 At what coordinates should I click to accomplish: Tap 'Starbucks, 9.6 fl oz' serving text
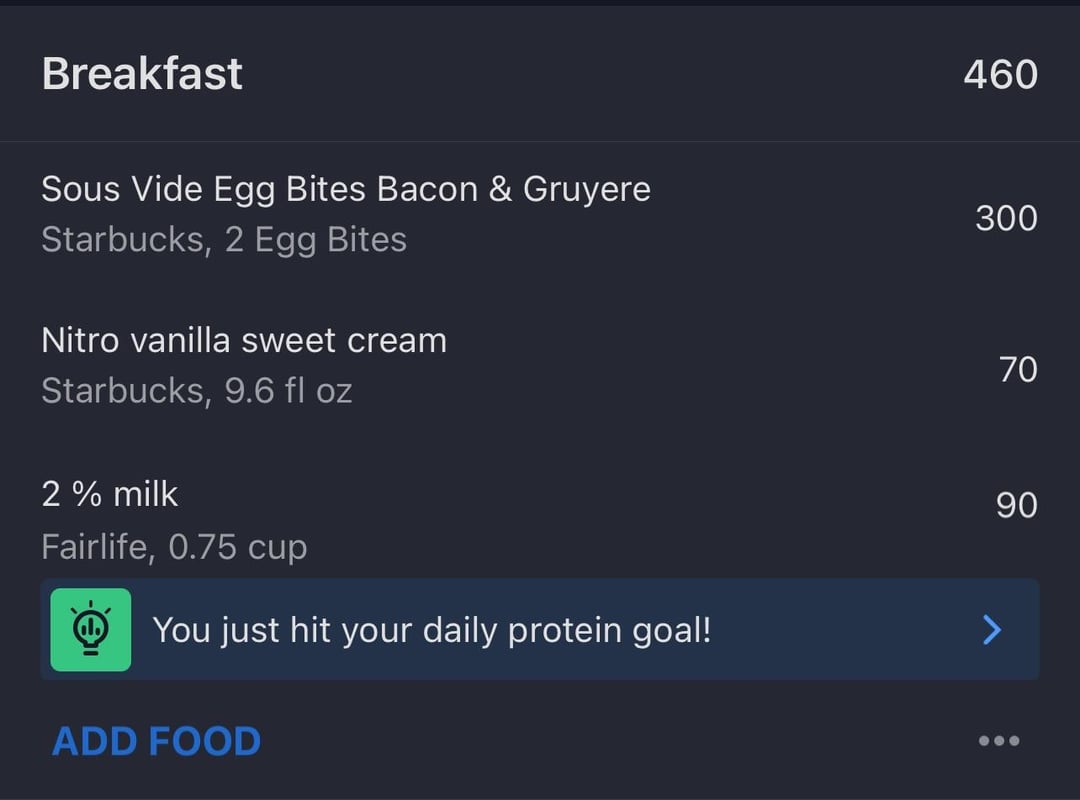(x=197, y=391)
